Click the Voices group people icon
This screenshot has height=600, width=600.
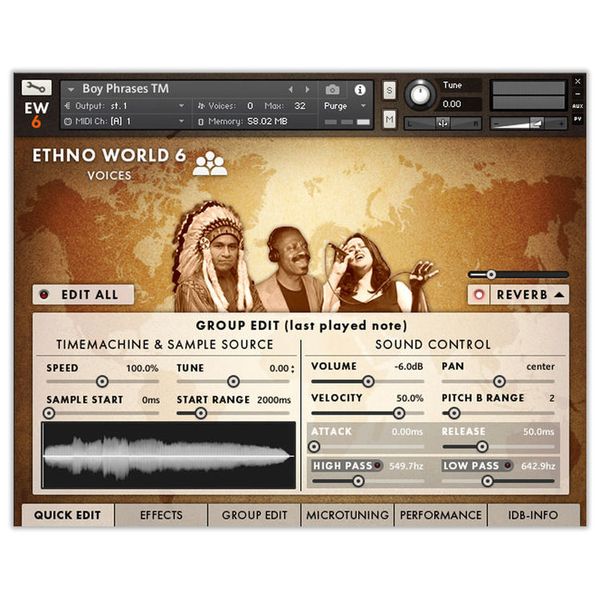[209, 163]
